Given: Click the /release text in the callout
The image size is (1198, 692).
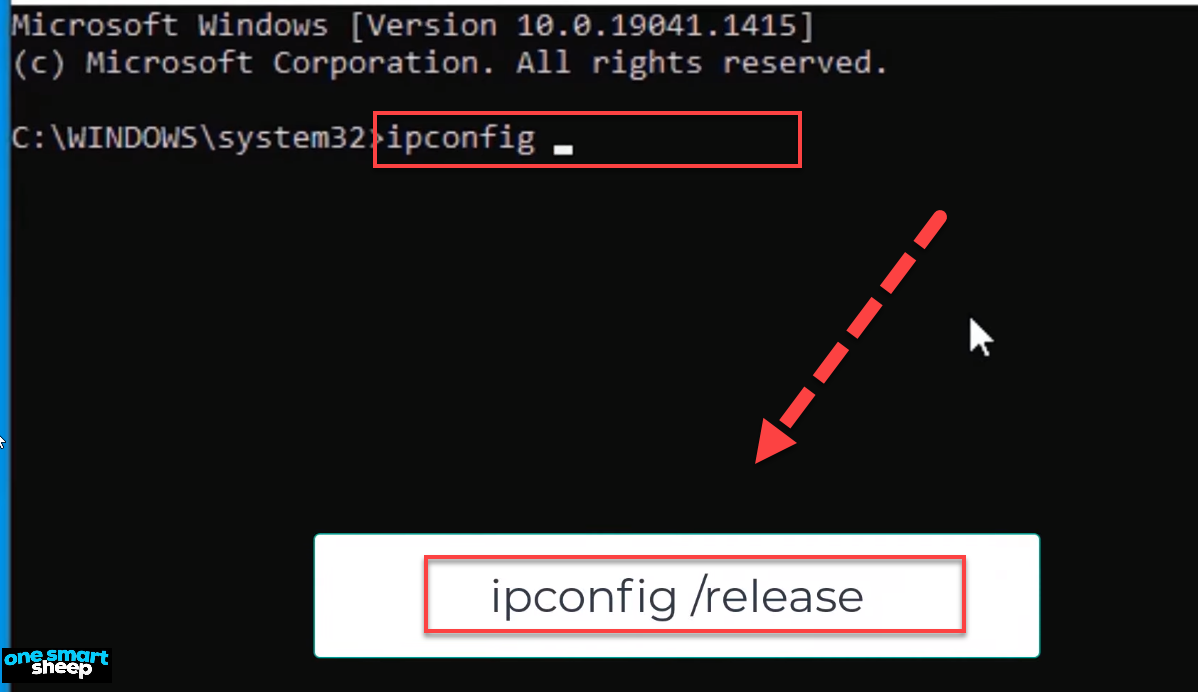Looking at the screenshot, I should (776, 597).
